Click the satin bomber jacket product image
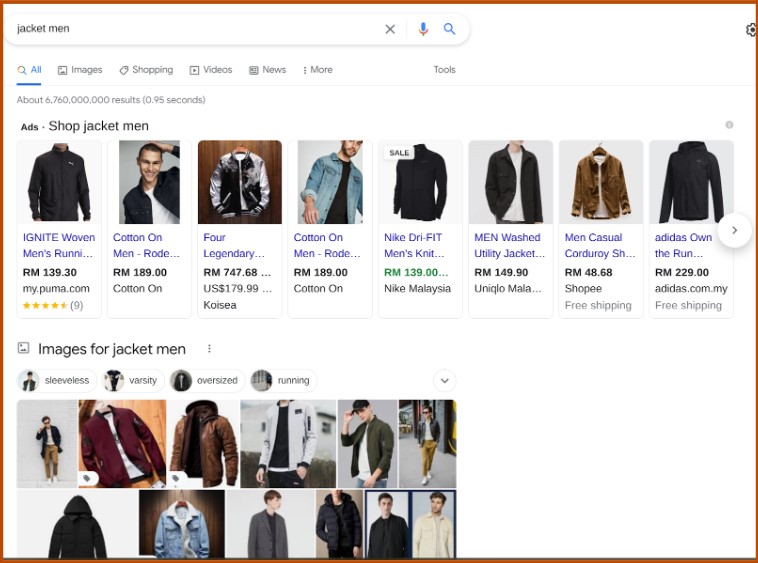Screen dimensions: 758x563 coord(240,182)
